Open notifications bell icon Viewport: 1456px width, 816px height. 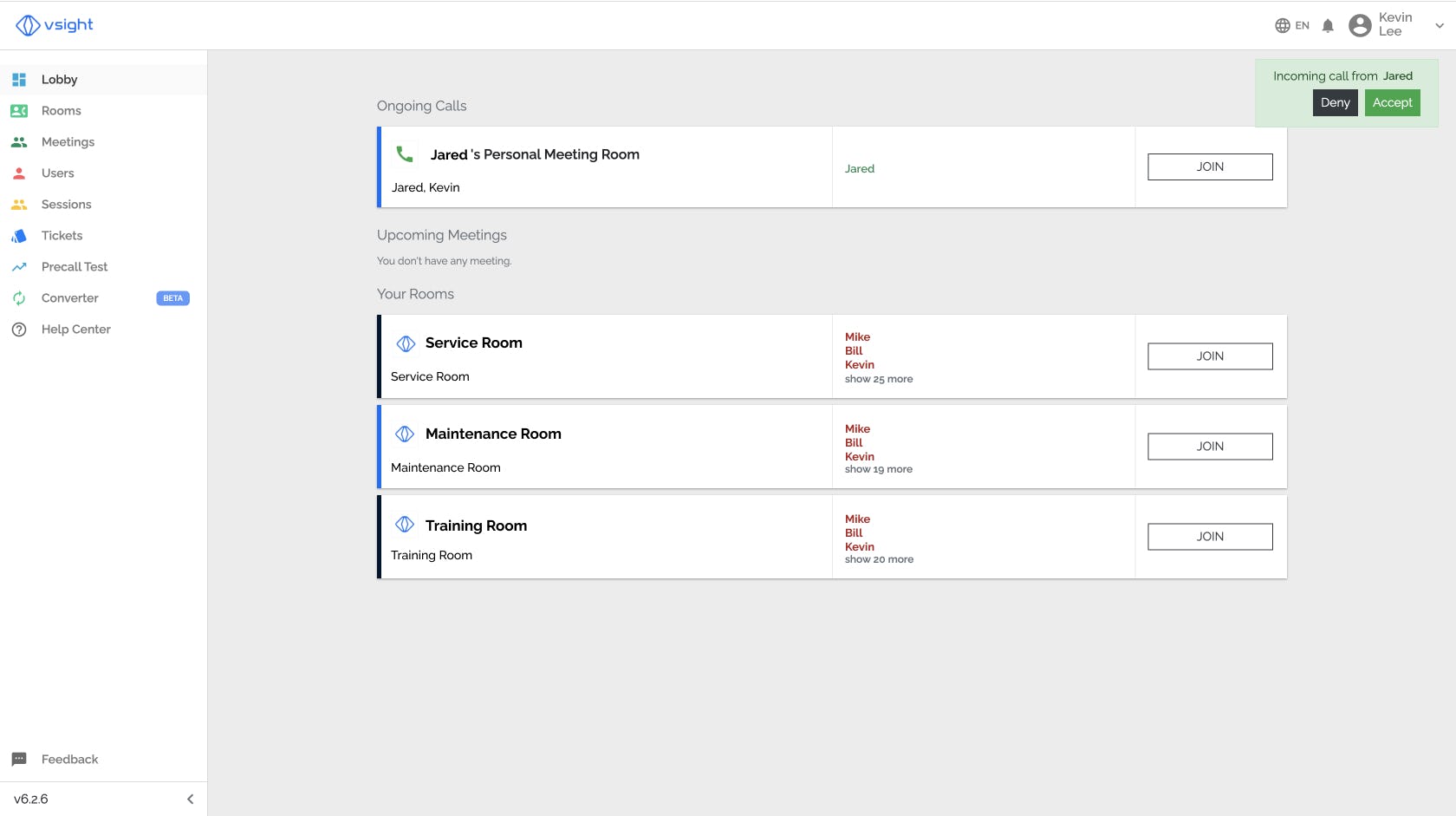click(x=1328, y=26)
